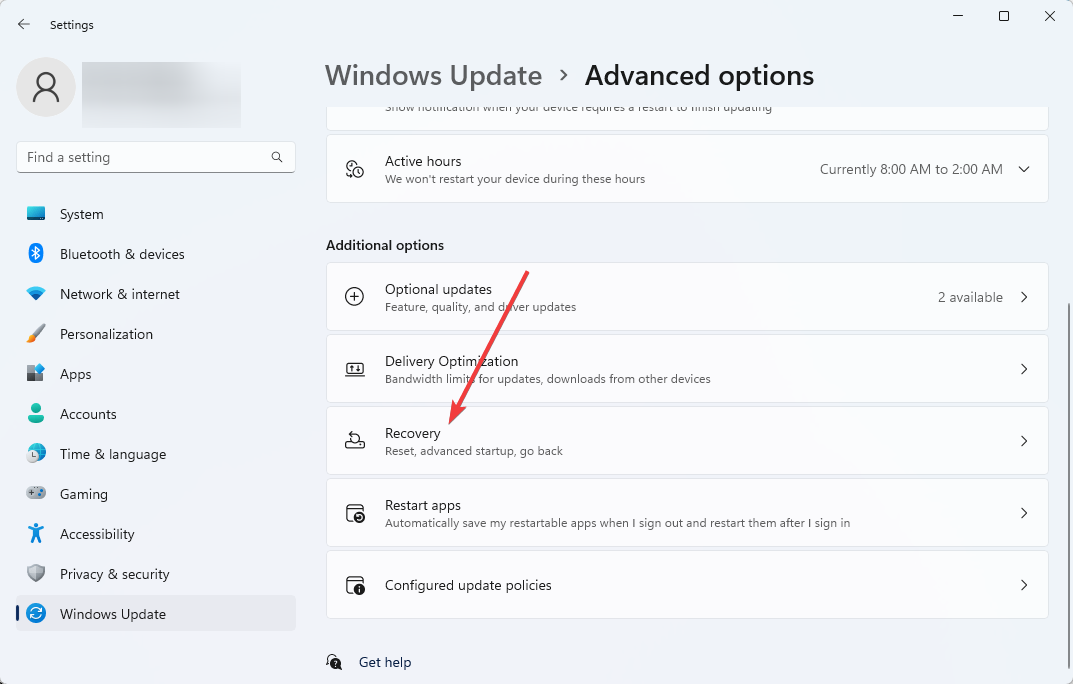Click the Restart apps icon
Viewport: 1073px width, 684px height.
click(x=355, y=513)
